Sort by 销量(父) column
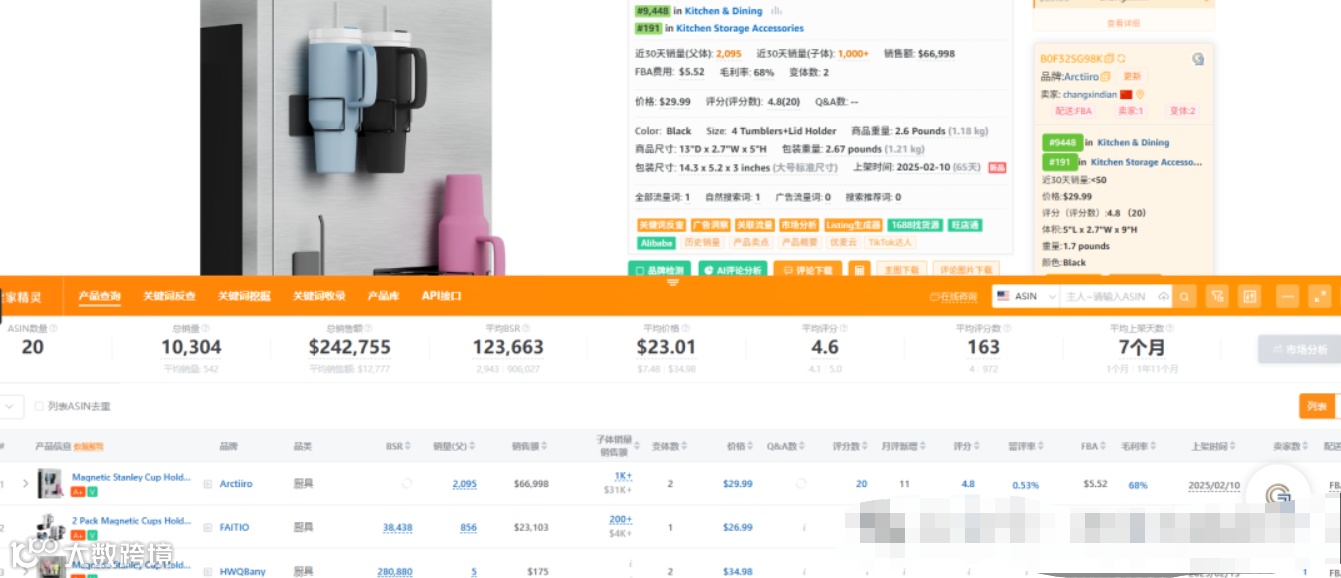1341x578 pixels. click(x=471, y=446)
